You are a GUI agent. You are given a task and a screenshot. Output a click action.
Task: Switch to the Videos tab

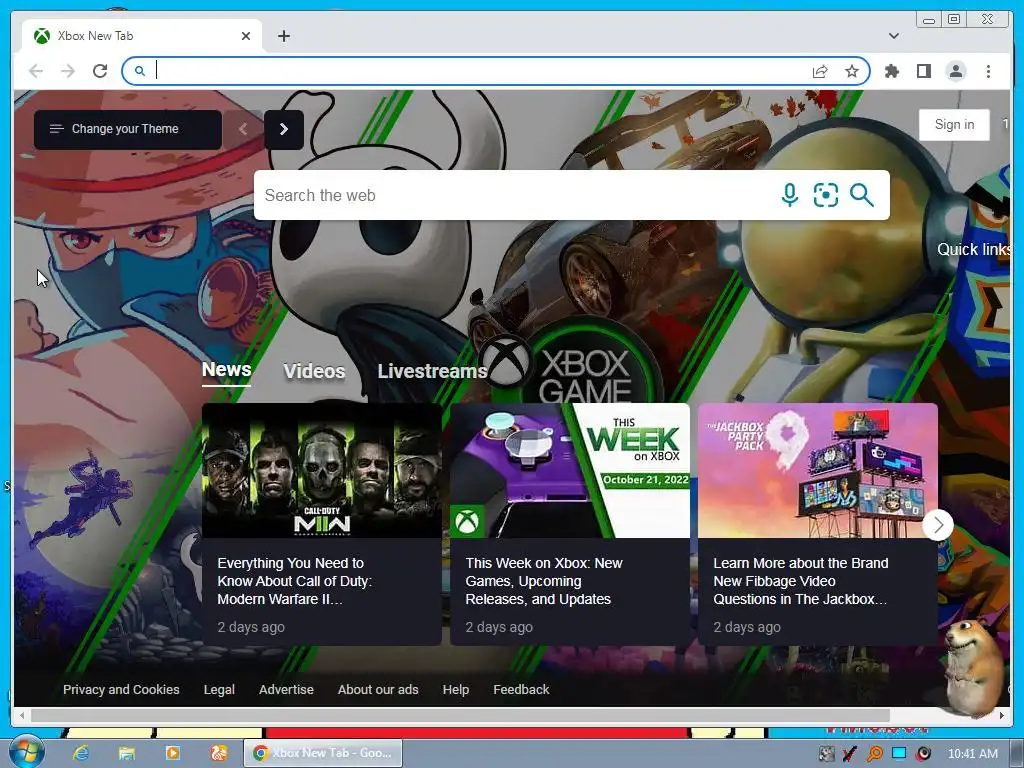coord(314,371)
